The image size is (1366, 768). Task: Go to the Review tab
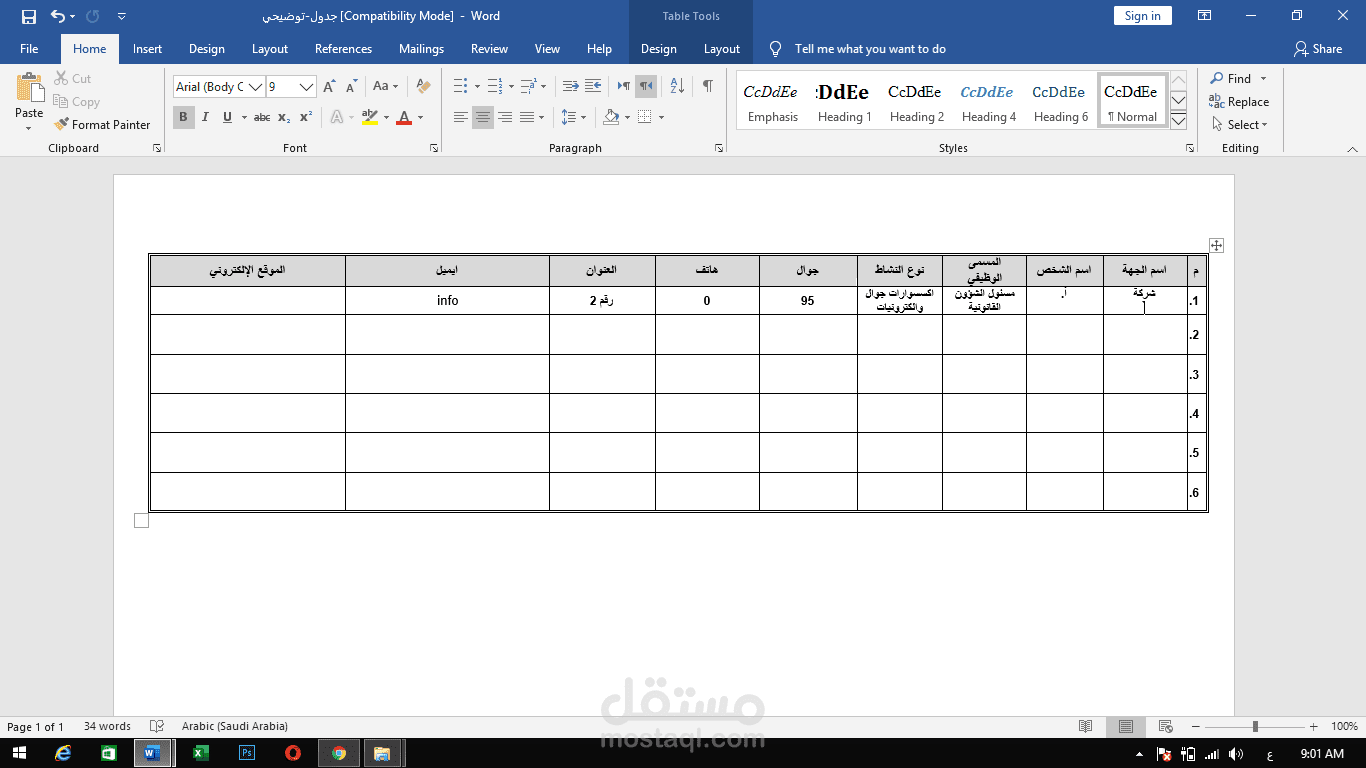pos(489,49)
